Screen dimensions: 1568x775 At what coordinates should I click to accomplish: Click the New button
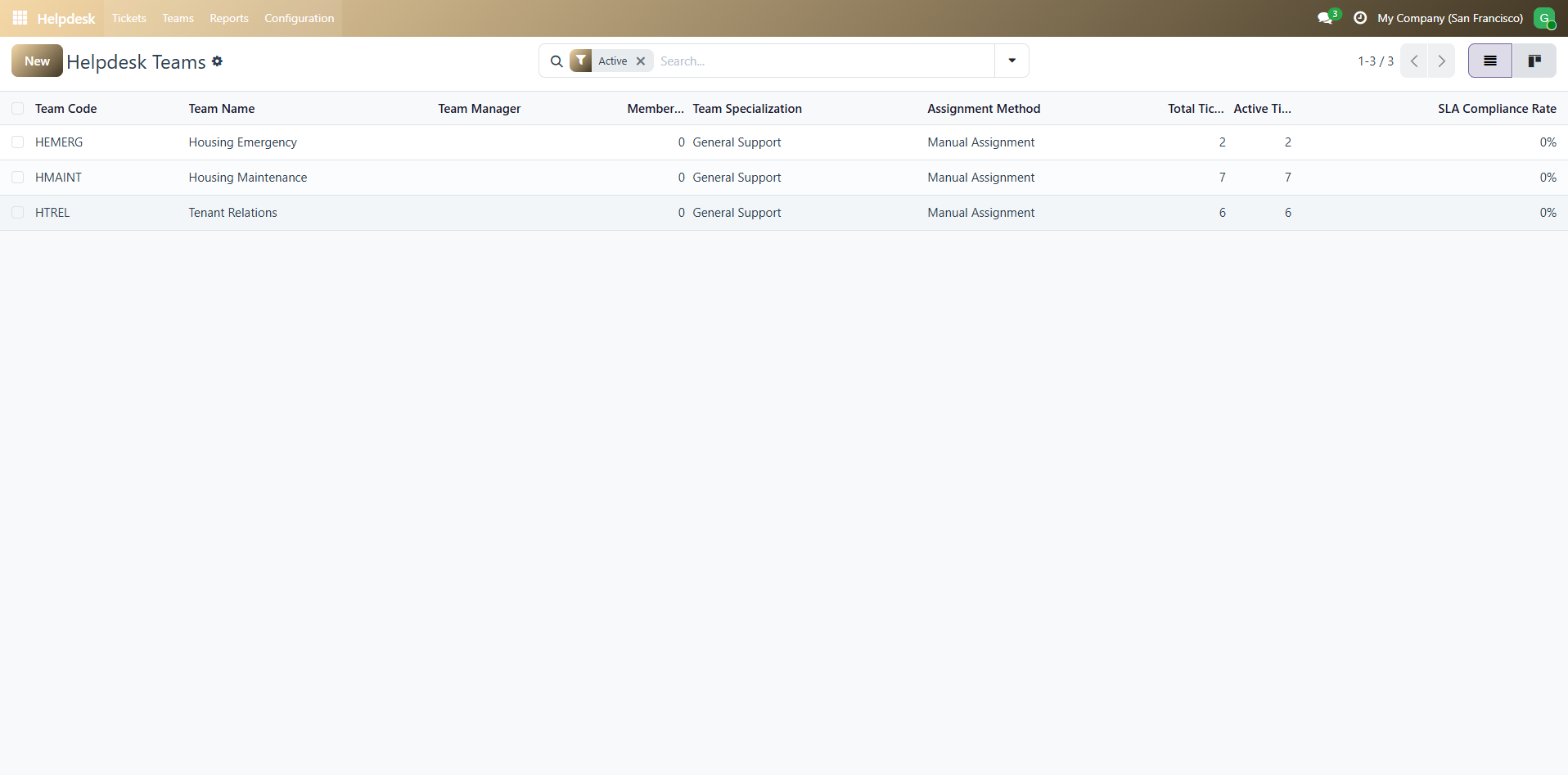37,61
